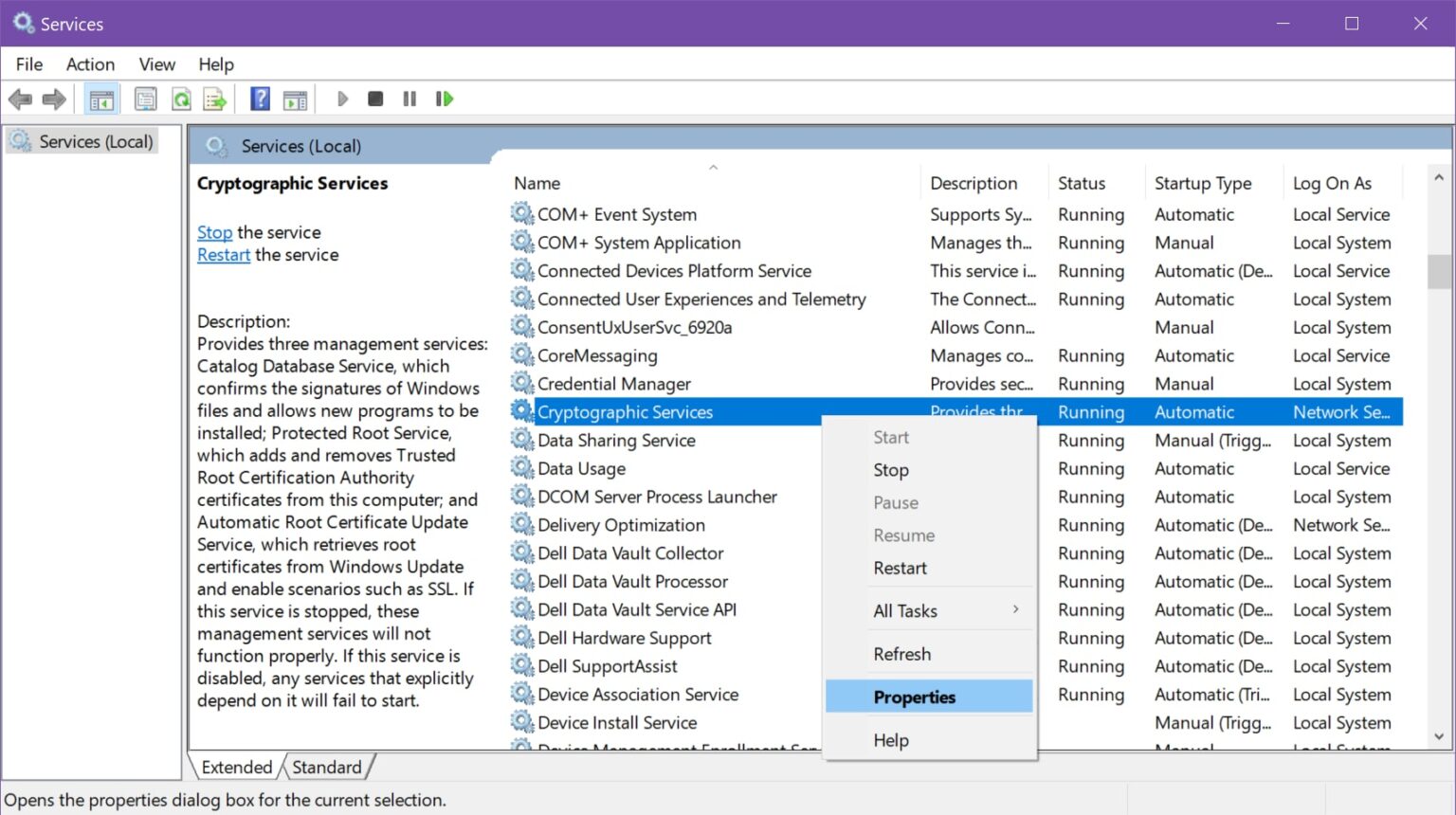The width and height of the screenshot is (1456, 815).
Task: Pause the service via the toolbar pause icon
Action: pyautogui.click(x=409, y=99)
